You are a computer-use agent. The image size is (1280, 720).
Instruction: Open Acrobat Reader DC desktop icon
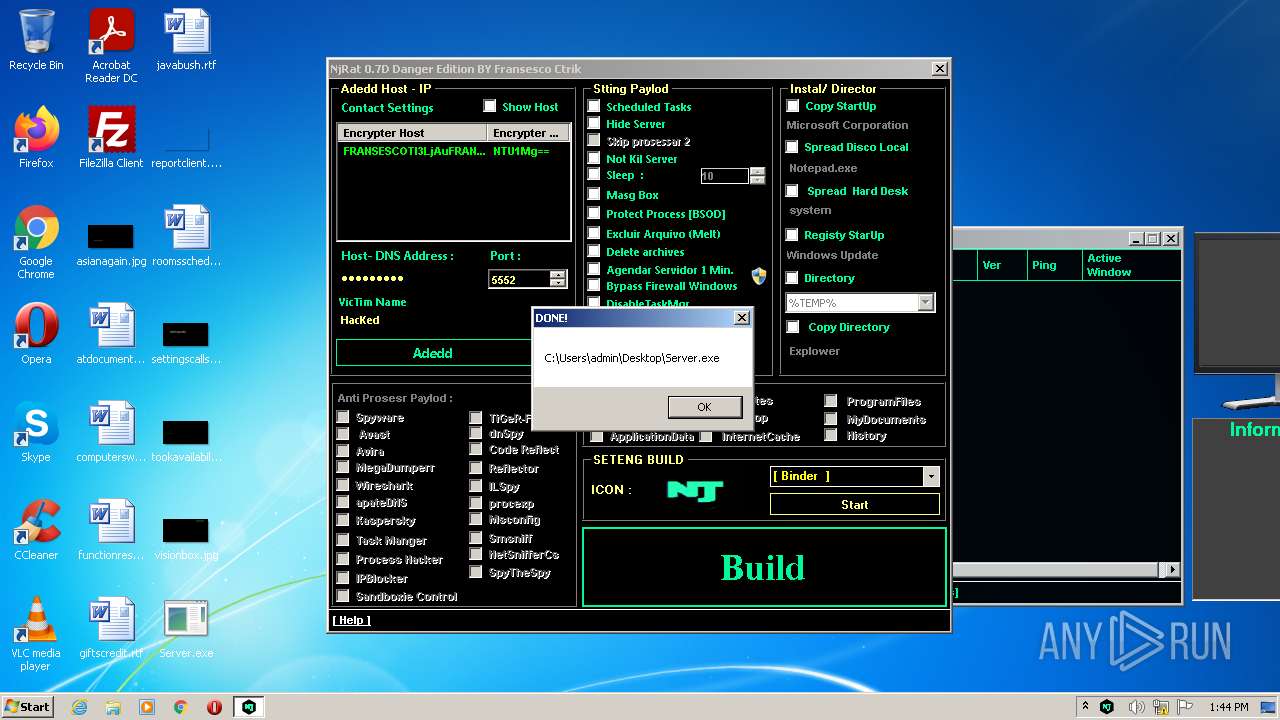(111, 45)
